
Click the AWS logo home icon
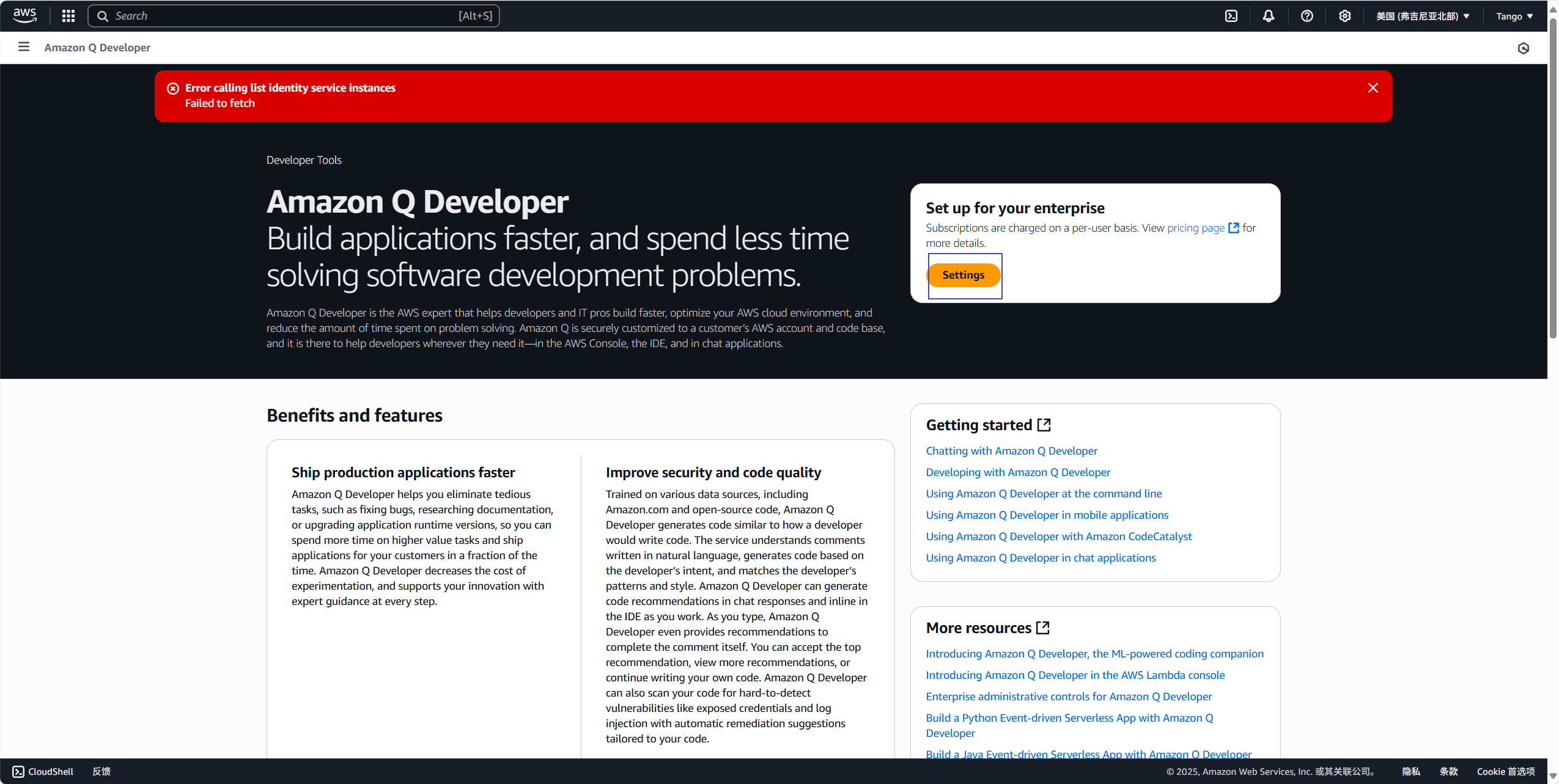pos(24,15)
